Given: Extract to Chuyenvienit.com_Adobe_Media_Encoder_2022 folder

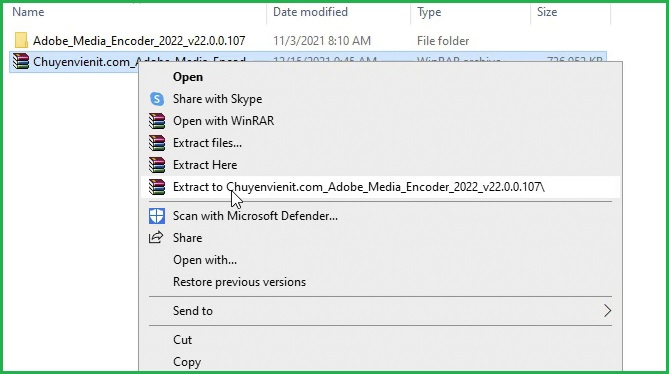Looking at the screenshot, I should 380,187.
